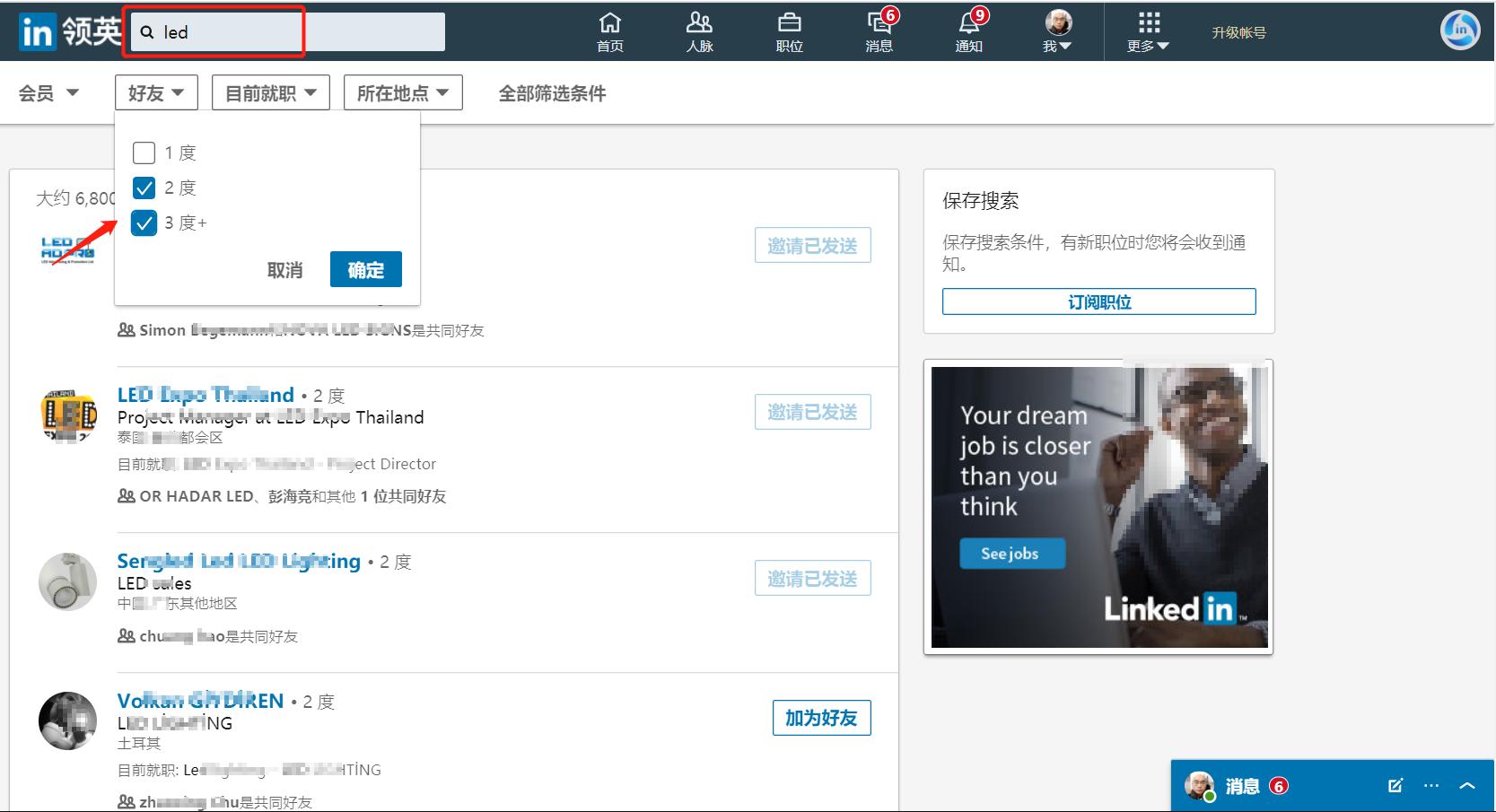Image resolution: width=1496 pixels, height=812 pixels.
Task: Open the 通知 notifications bell icon
Action: (x=967, y=30)
